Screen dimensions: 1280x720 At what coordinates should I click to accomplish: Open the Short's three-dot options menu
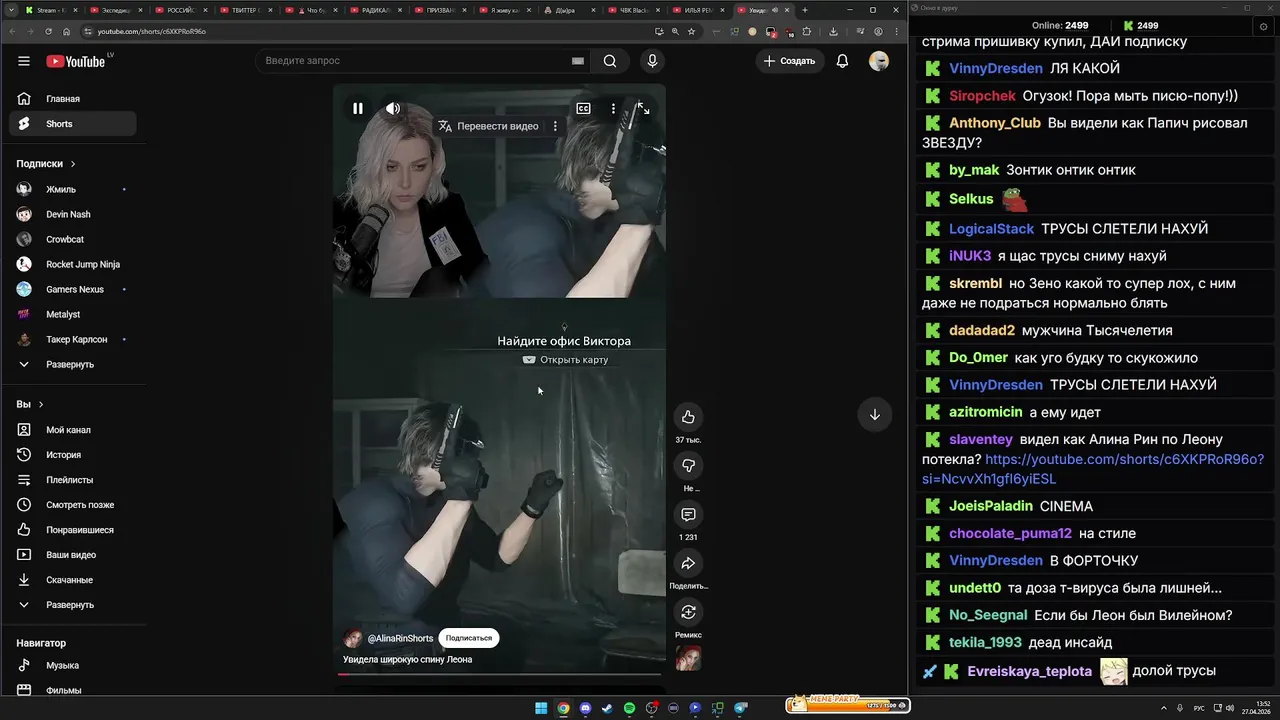[613, 108]
